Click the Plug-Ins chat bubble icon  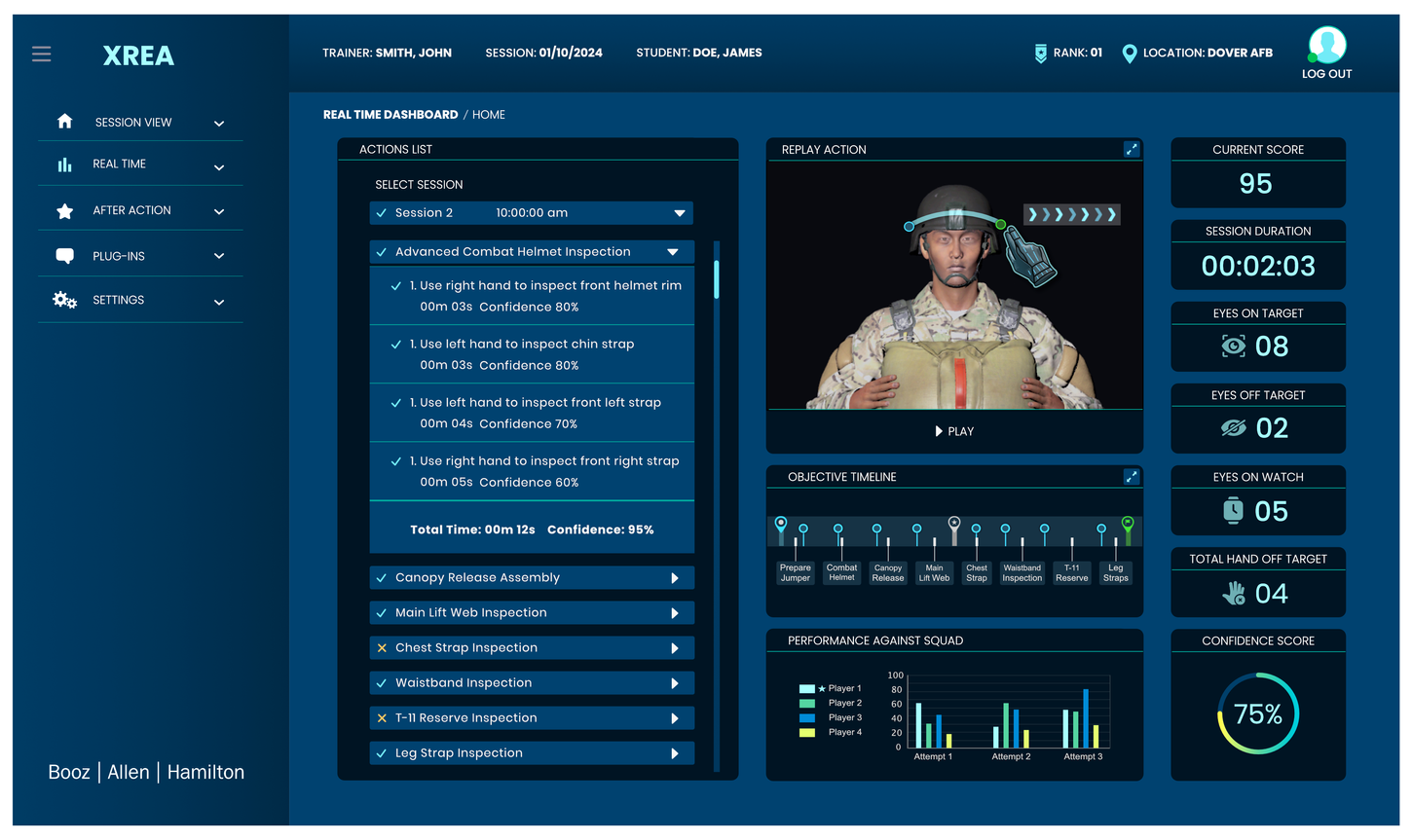coord(64,256)
